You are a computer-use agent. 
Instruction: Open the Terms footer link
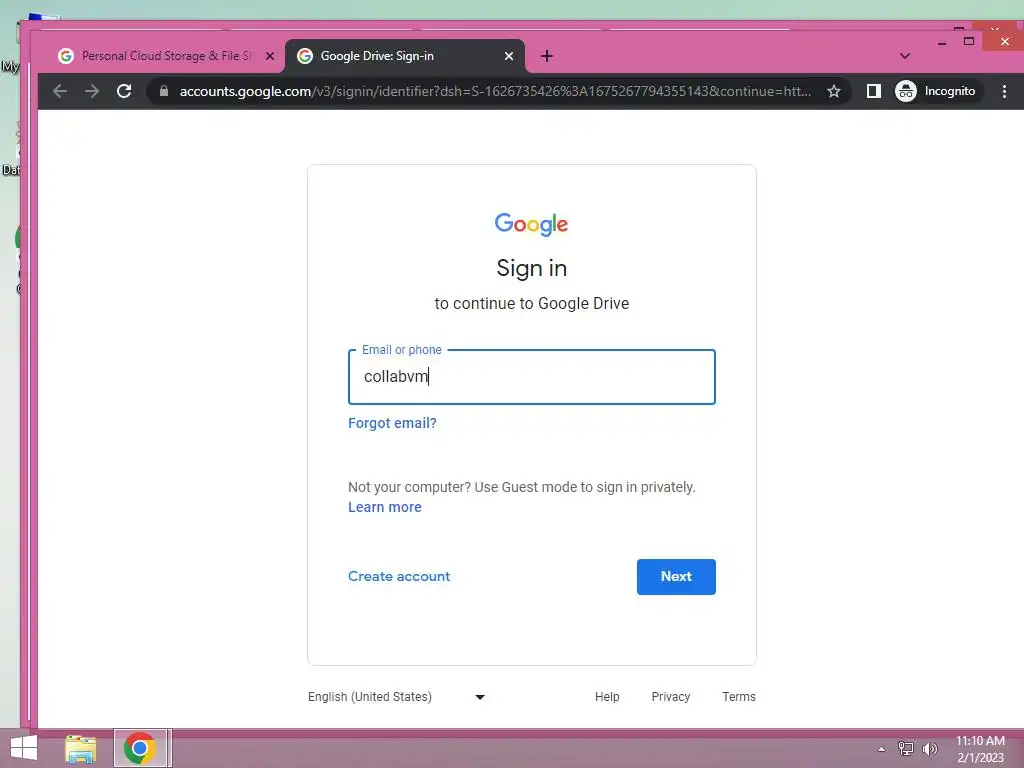[x=739, y=697]
